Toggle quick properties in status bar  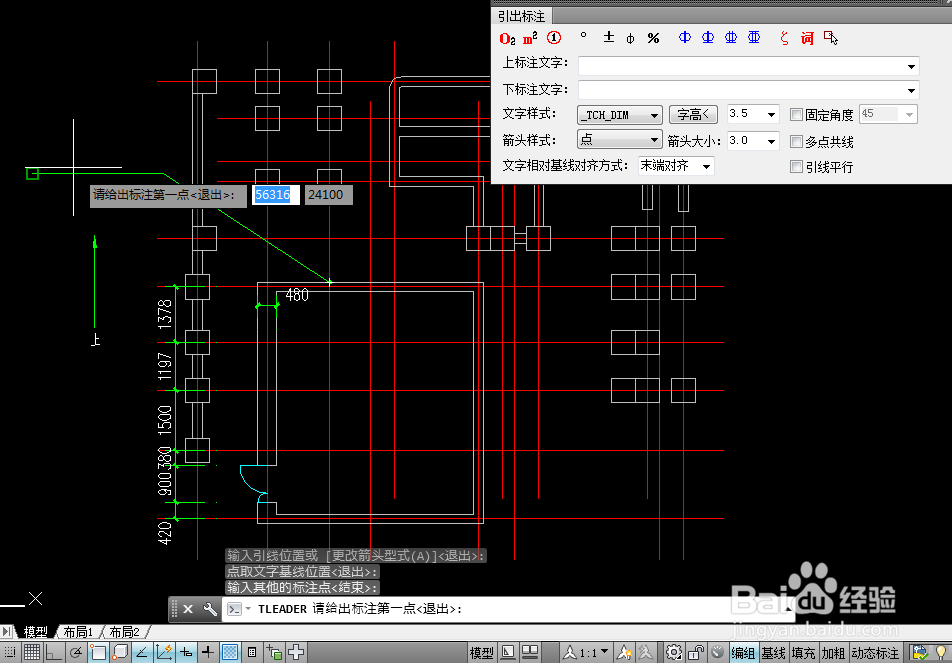tap(252, 653)
